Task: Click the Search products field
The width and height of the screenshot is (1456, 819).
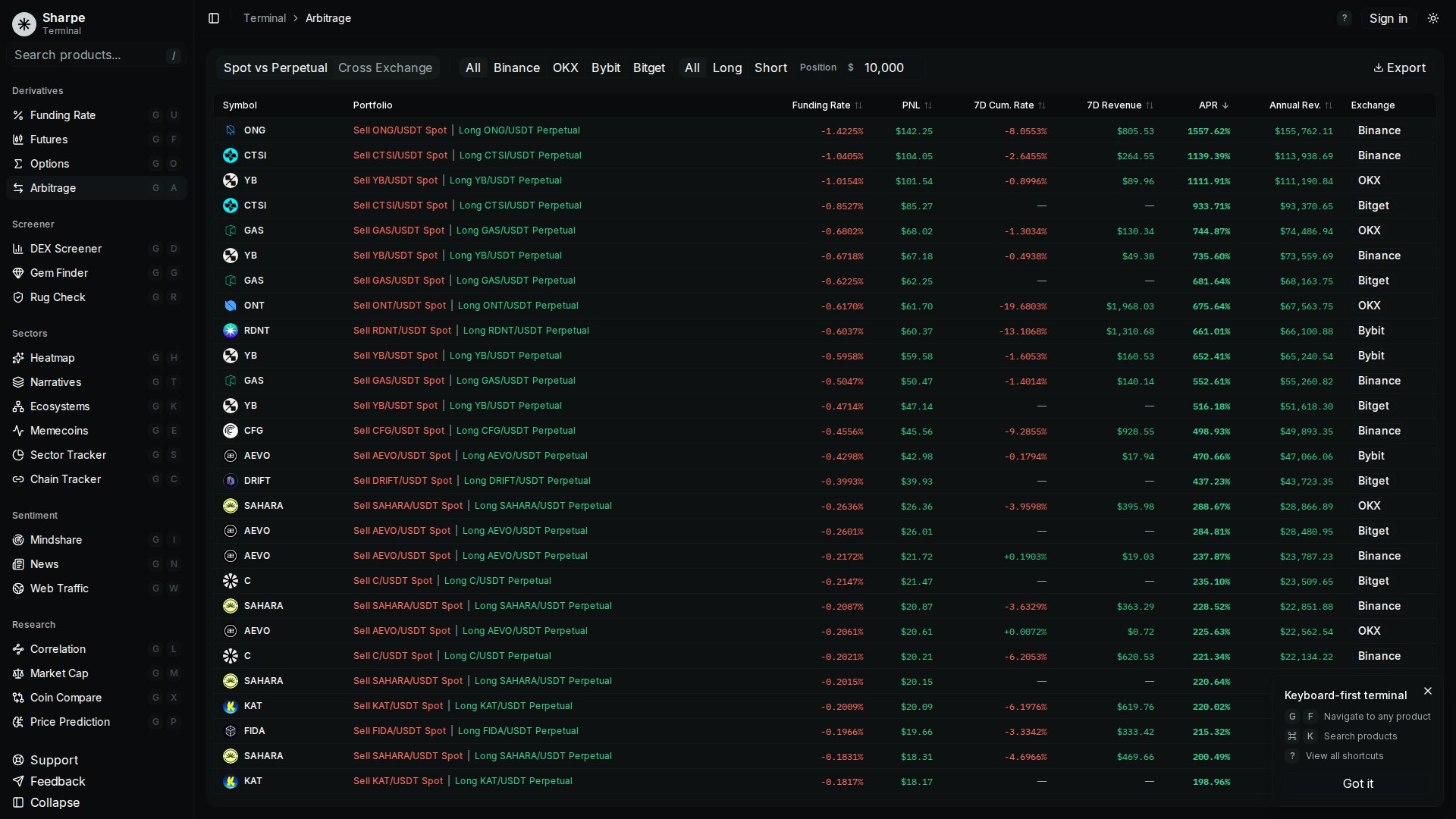Action: pyautogui.click(x=87, y=55)
